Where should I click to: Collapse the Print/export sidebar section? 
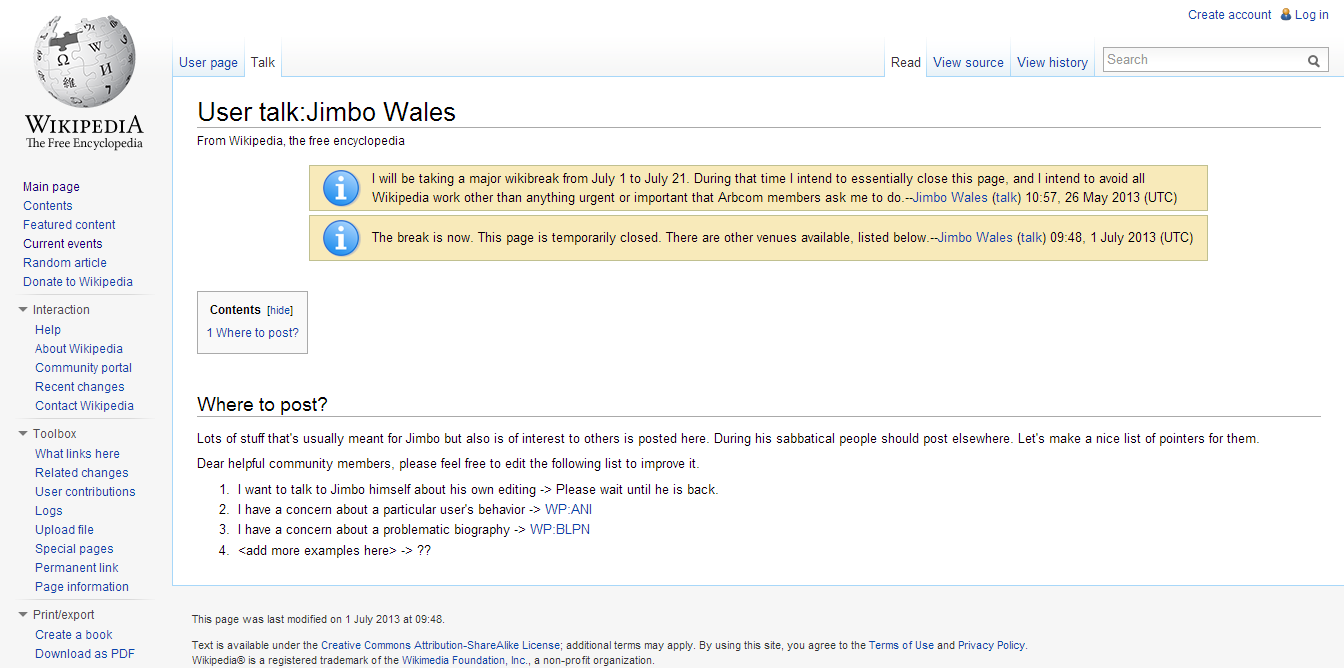tap(23, 615)
